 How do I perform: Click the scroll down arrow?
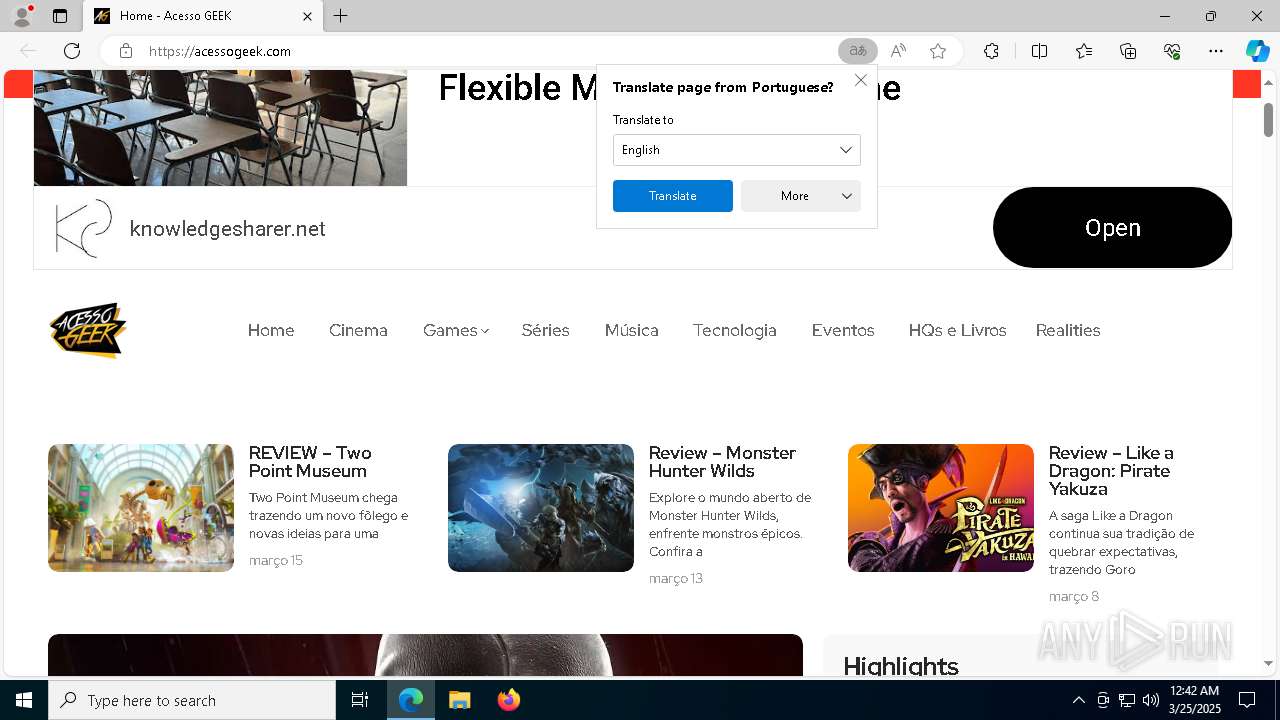(1268, 663)
